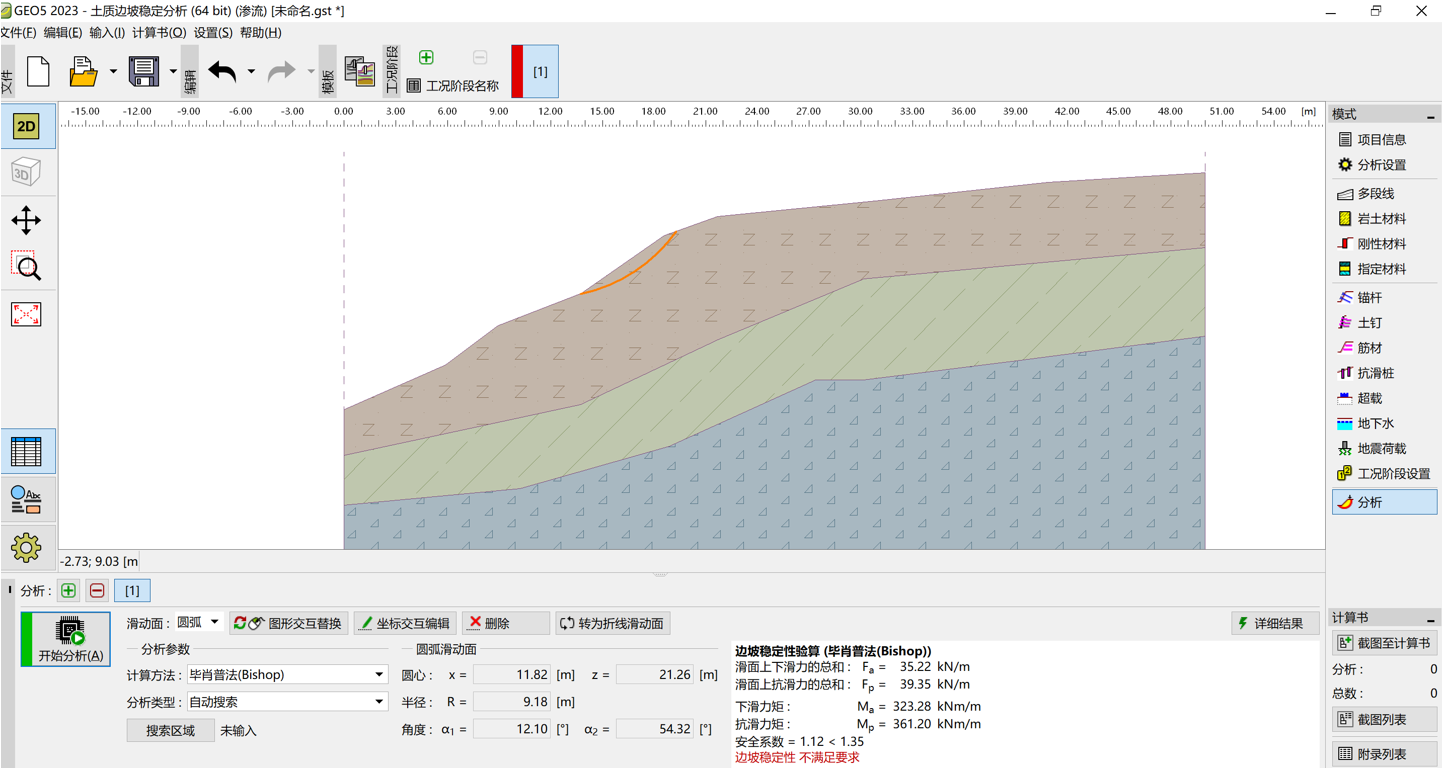Collapse the 模式 panel with minus icon

1430,116
